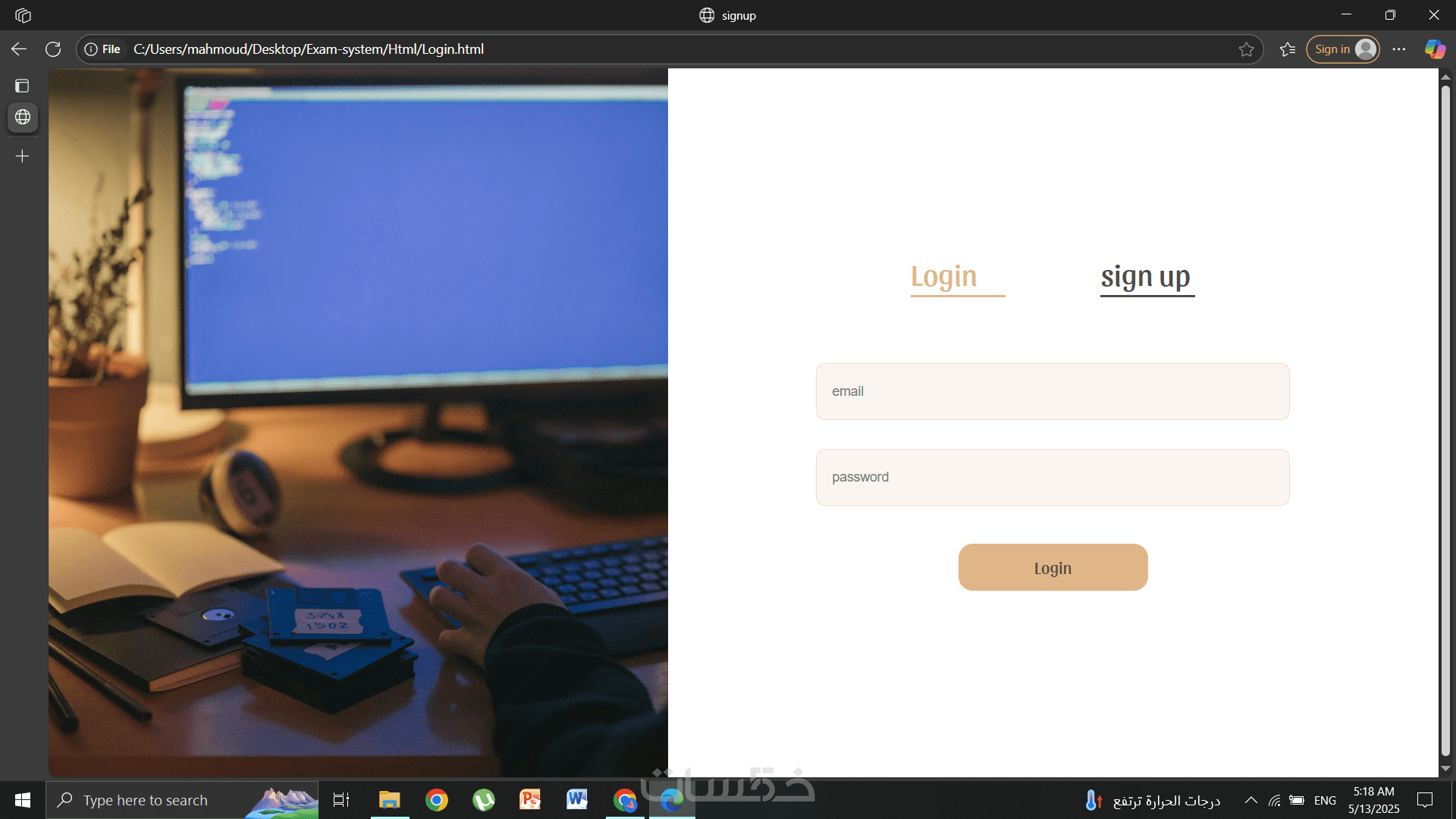Refresh the Login.html page
Viewport: 1456px width, 819px height.
(x=53, y=49)
